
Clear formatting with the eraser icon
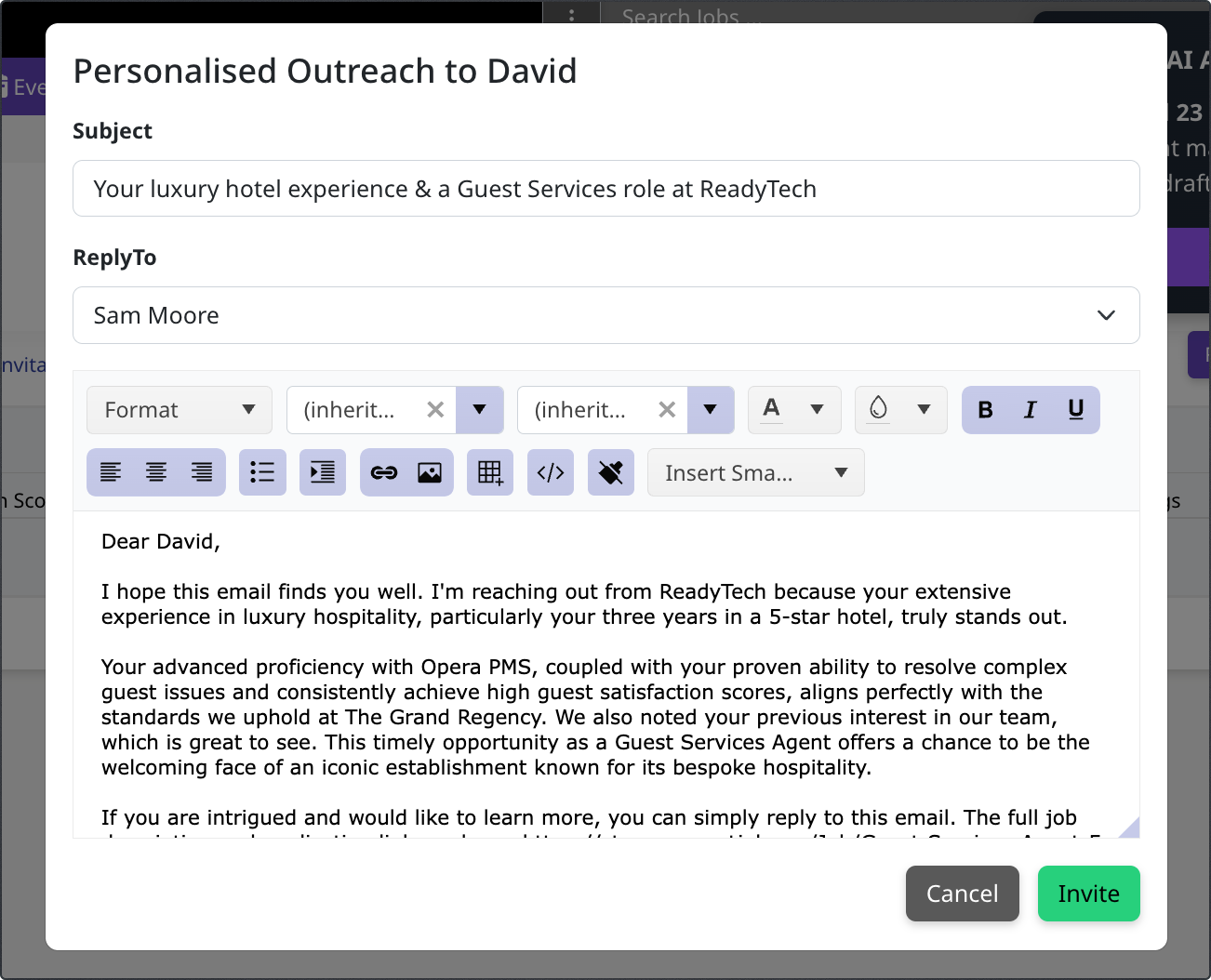611,472
